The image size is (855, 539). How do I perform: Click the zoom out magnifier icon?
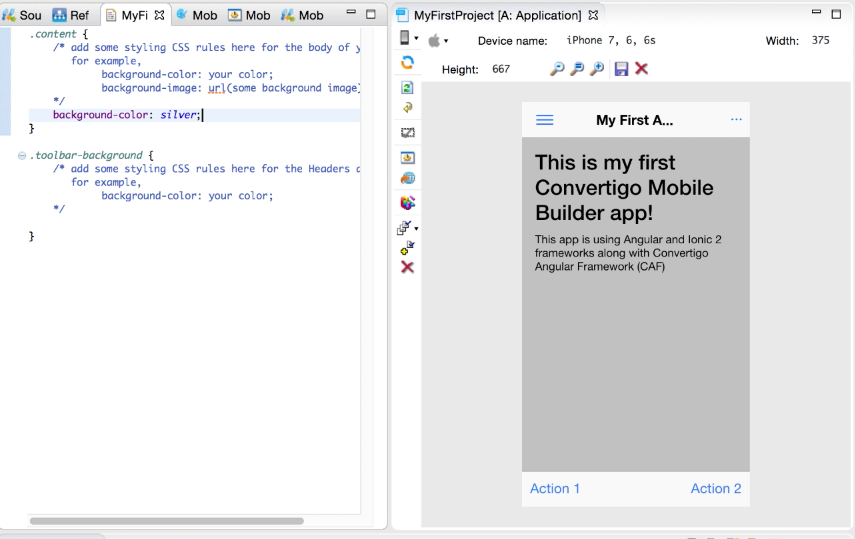tap(559, 68)
